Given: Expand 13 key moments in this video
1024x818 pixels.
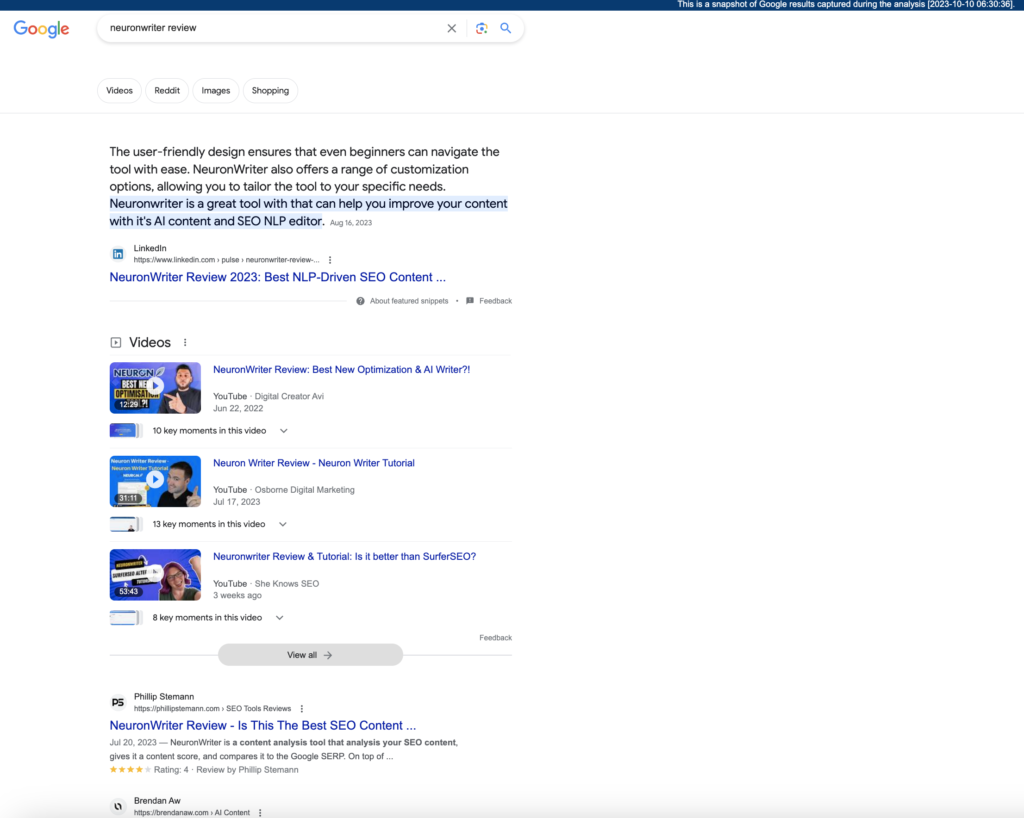Looking at the screenshot, I should point(219,524).
